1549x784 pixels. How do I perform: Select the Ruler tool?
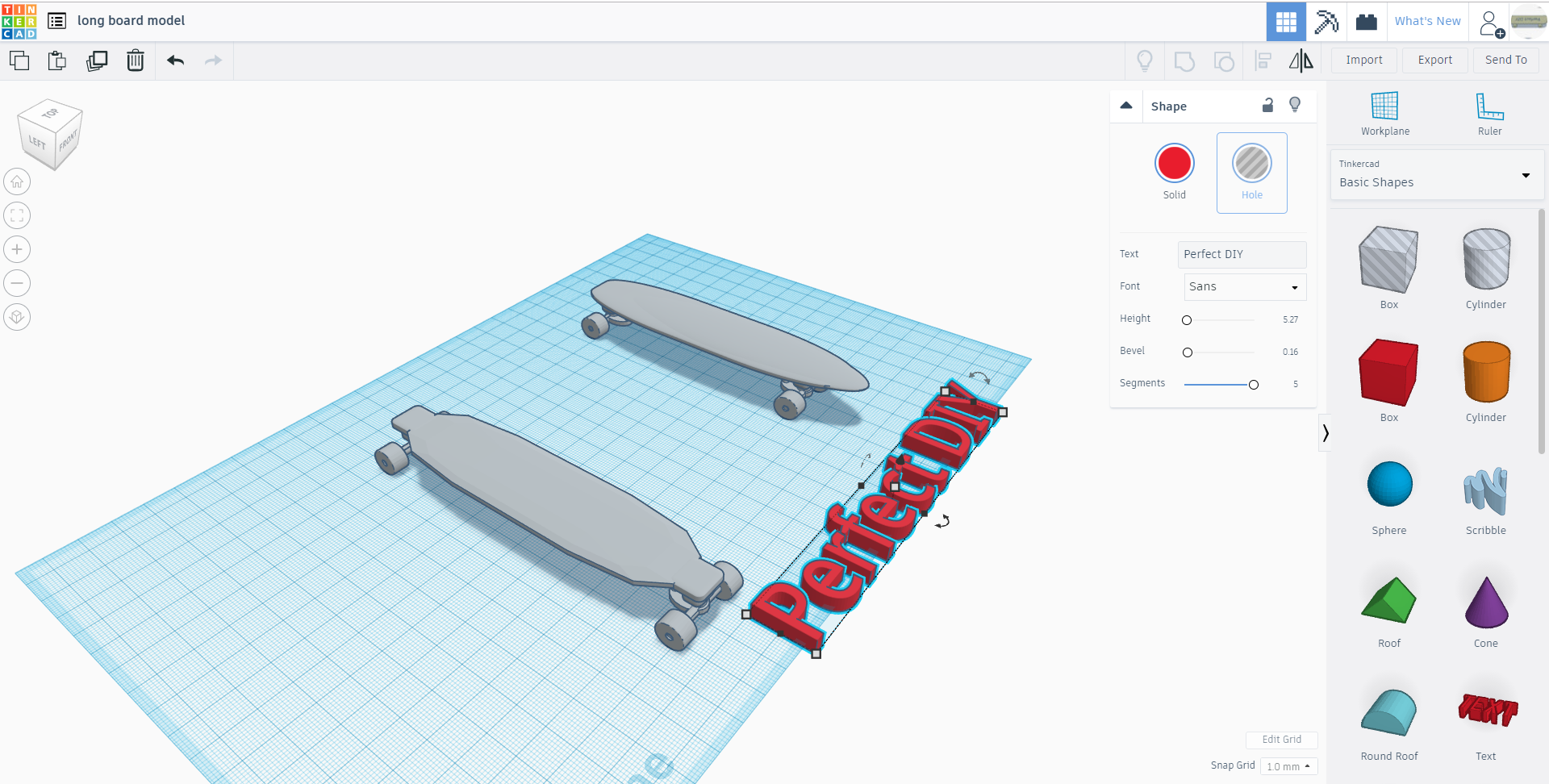click(1489, 114)
